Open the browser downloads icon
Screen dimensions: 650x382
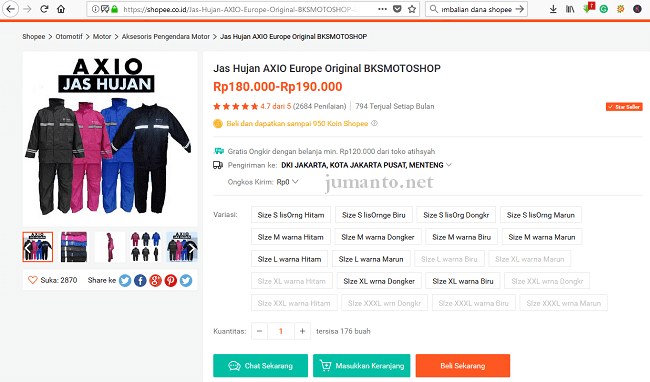[553, 9]
